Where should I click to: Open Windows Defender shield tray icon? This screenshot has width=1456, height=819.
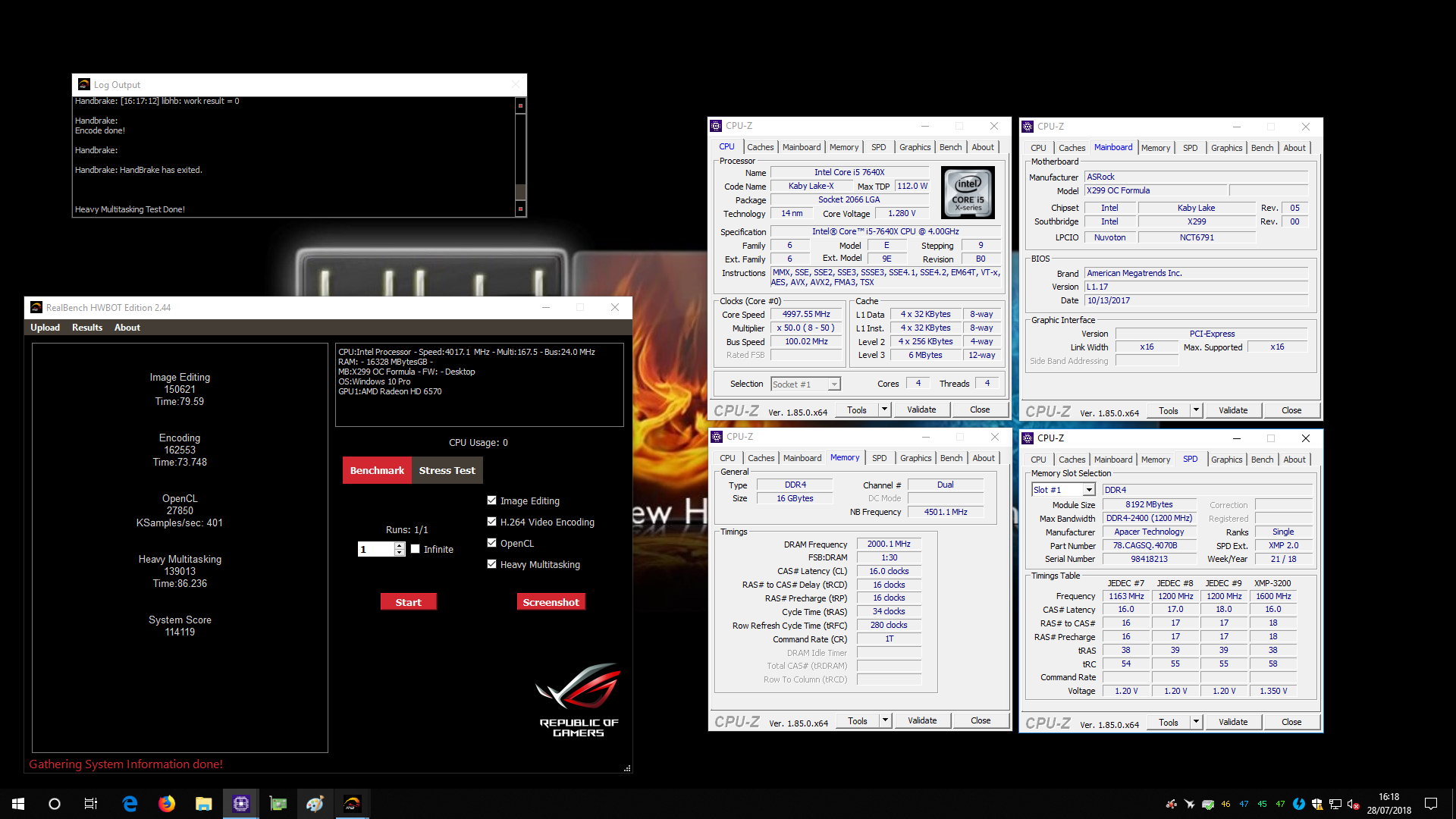point(1317,805)
